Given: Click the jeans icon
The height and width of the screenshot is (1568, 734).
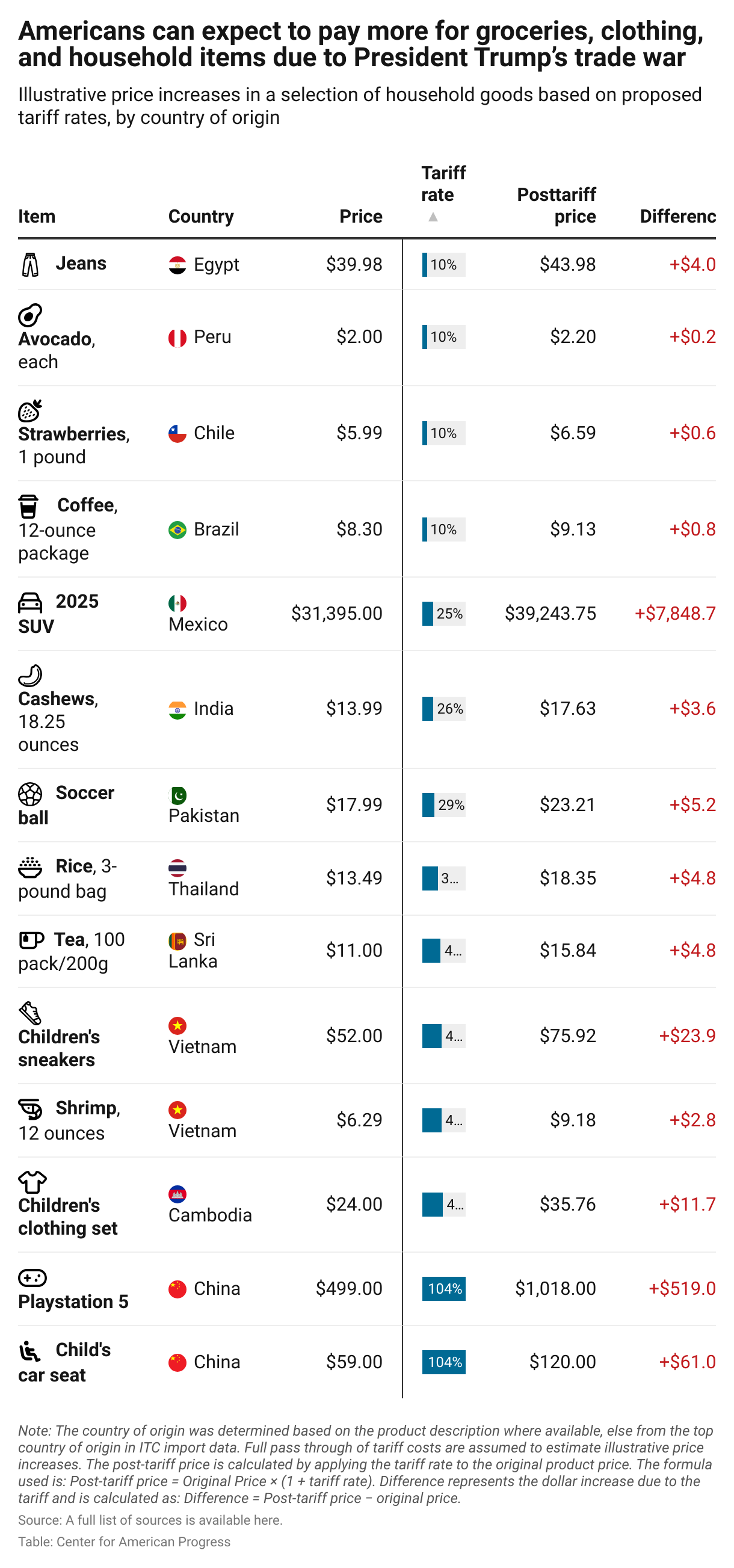Looking at the screenshot, I should [30, 265].
